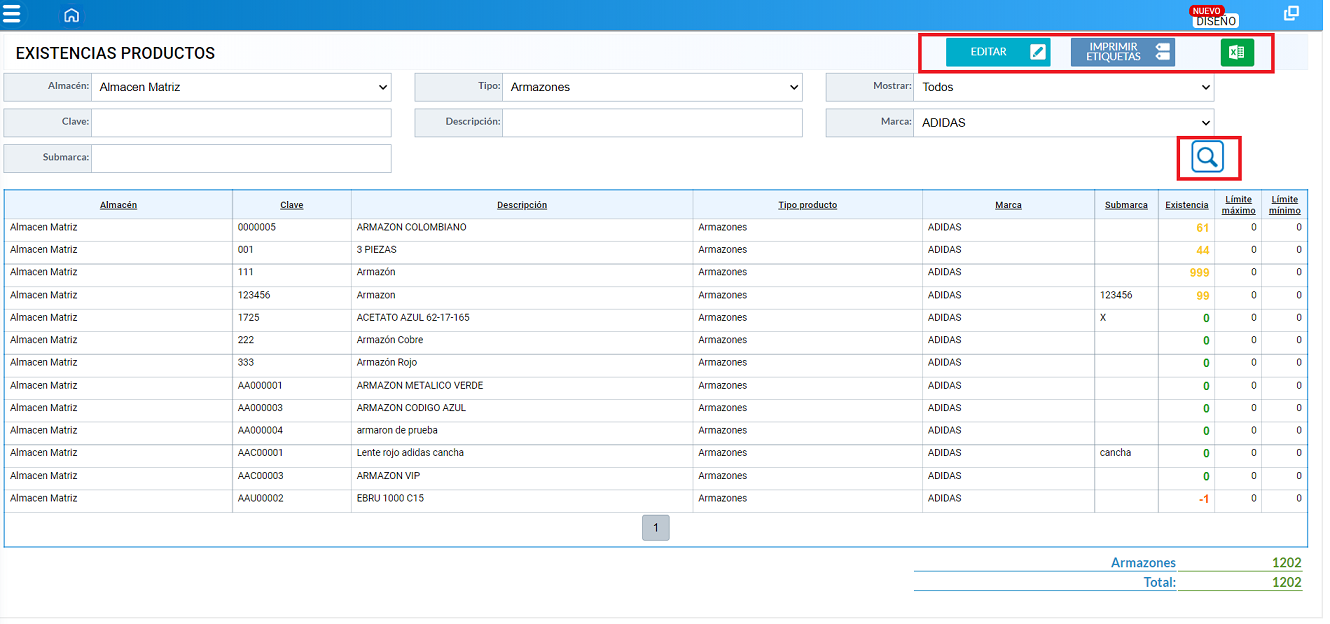This screenshot has width=1330, height=624.
Task: Click the EDITAR button
Action: (x=998, y=52)
